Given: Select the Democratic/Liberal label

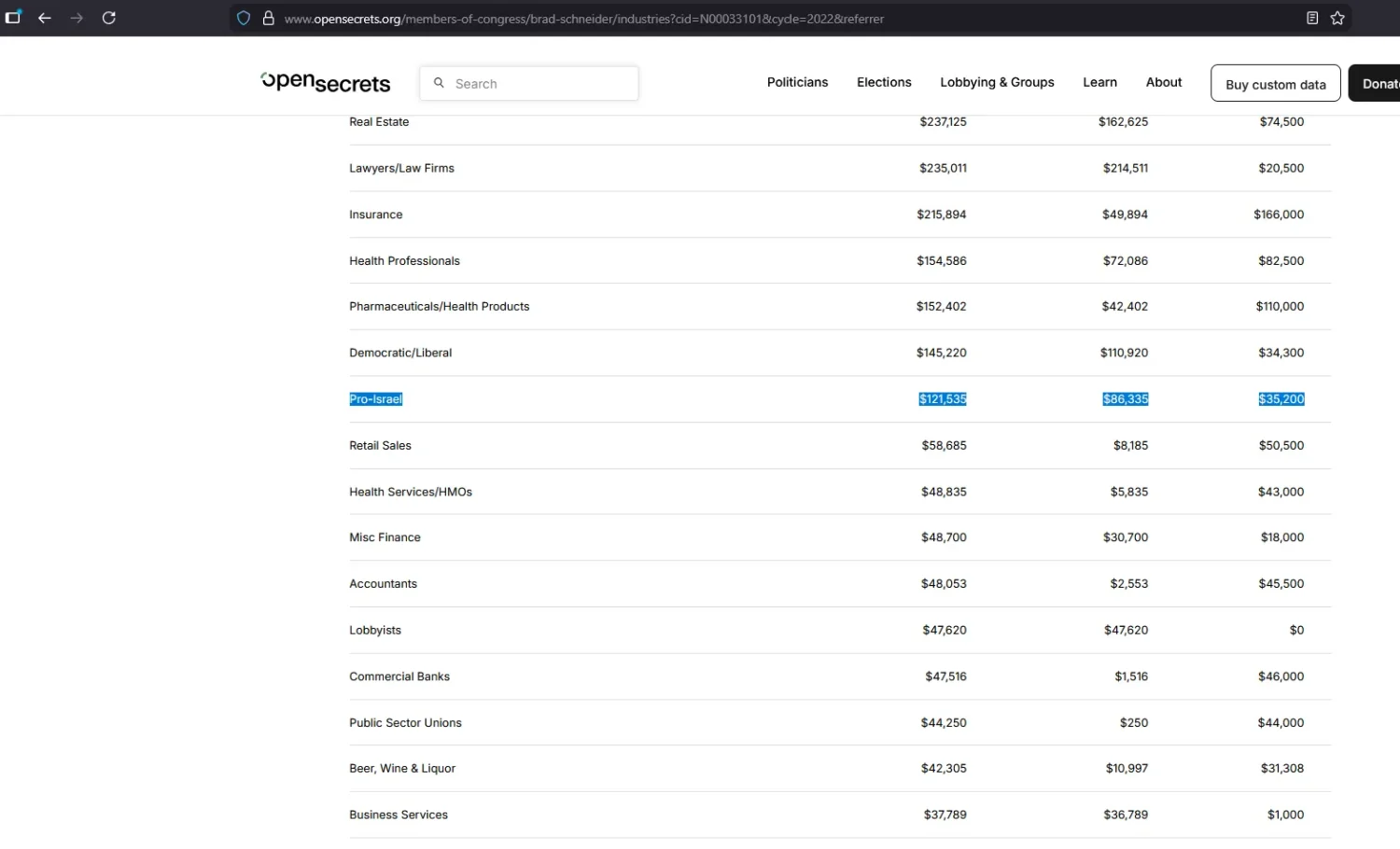Looking at the screenshot, I should tap(400, 354).
